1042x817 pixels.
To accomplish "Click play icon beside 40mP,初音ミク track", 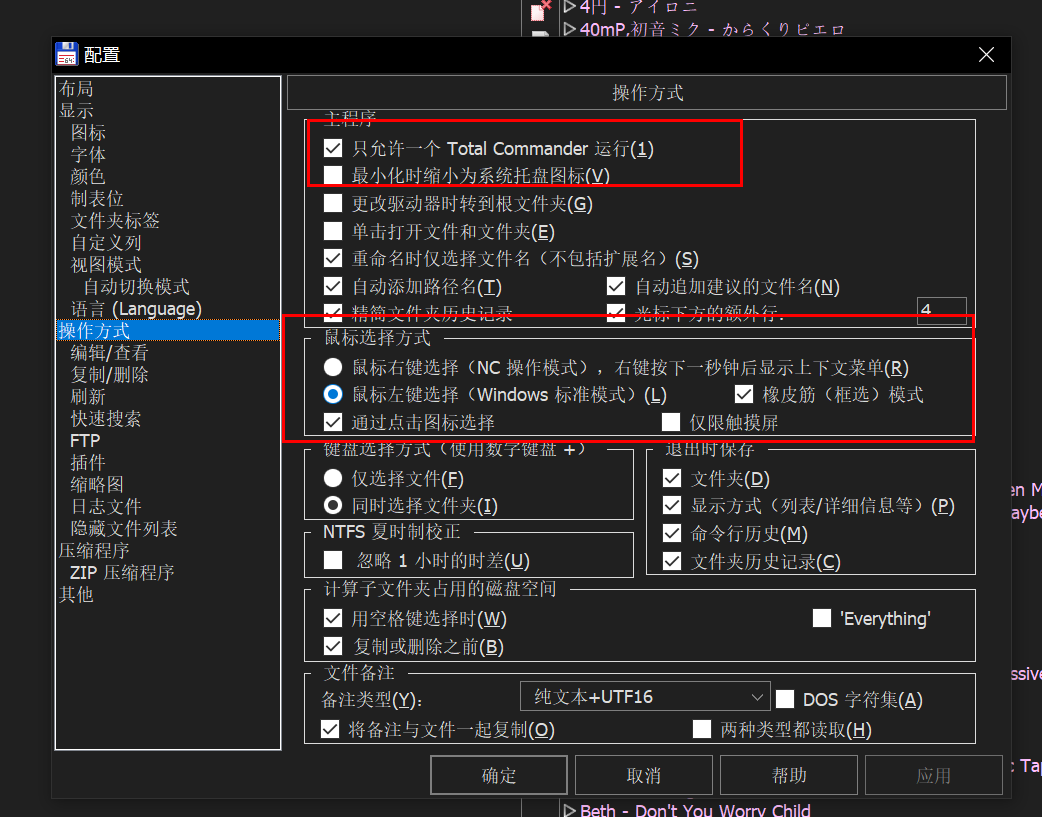I will 570,29.
